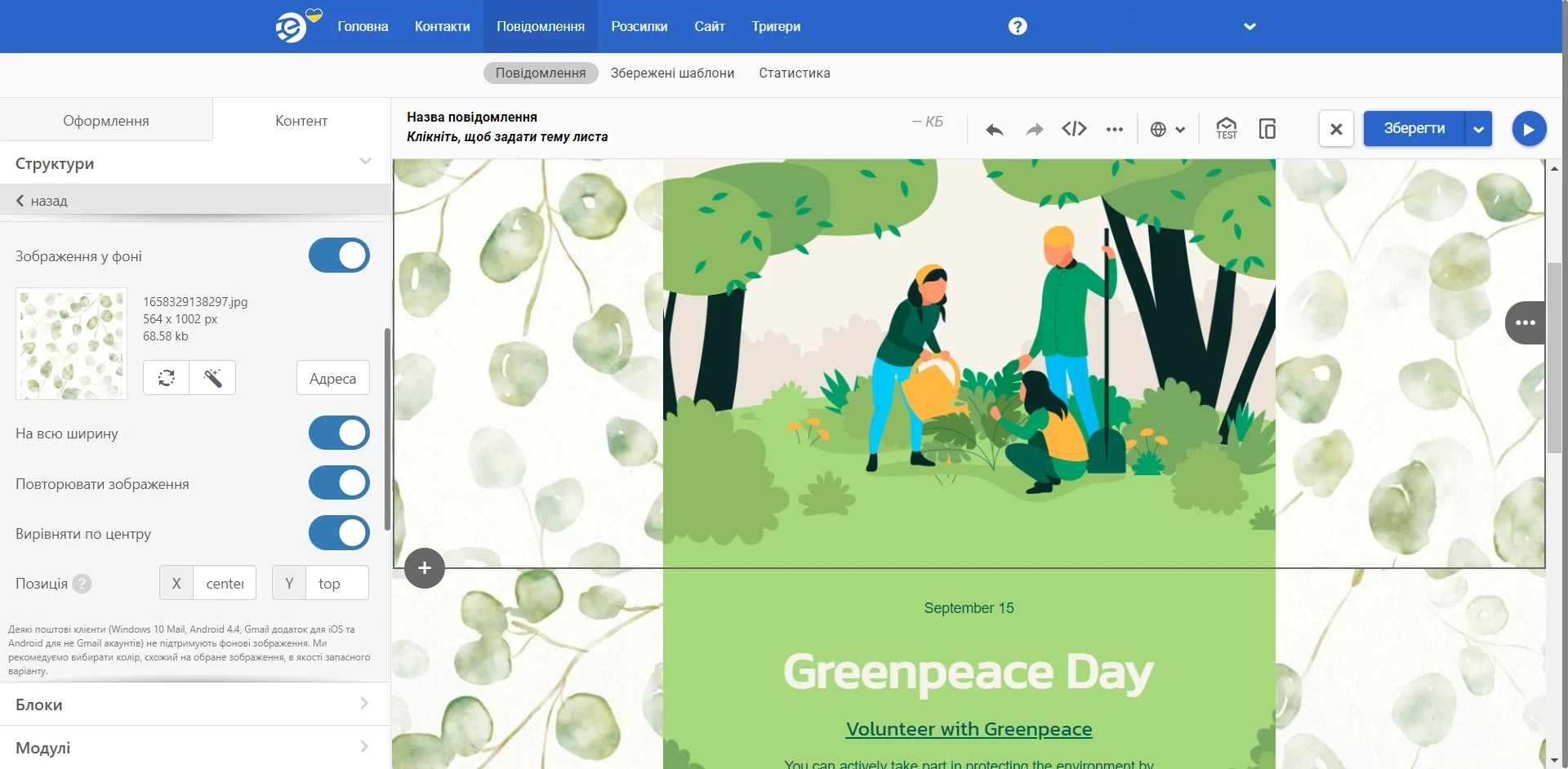The width and height of the screenshot is (1568, 769).
Task: Click the globe language icon
Action: pyautogui.click(x=1158, y=129)
